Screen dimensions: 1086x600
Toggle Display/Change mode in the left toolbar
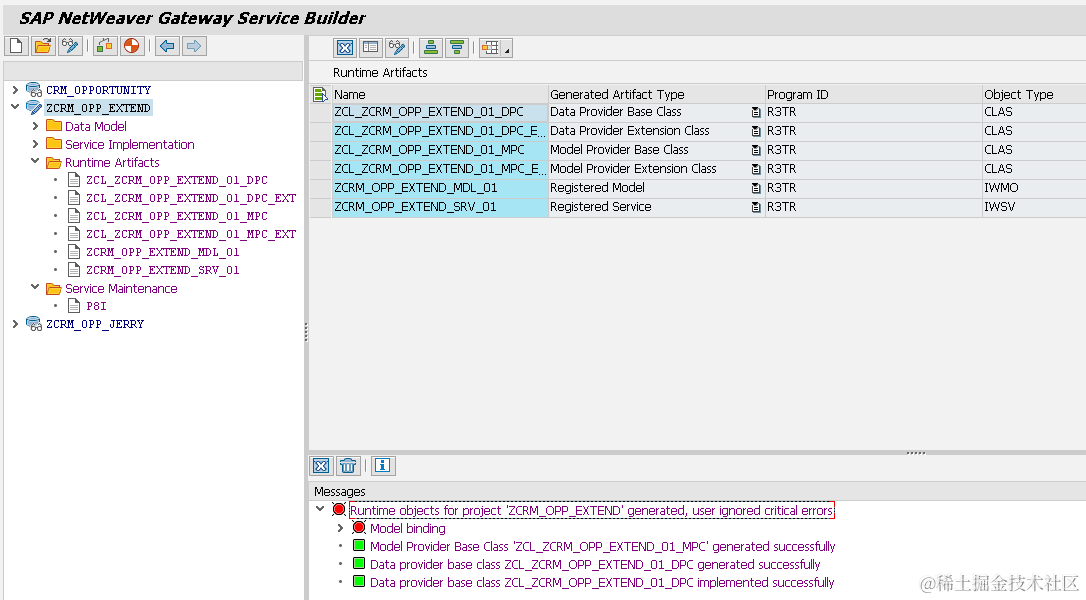click(70, 46)
